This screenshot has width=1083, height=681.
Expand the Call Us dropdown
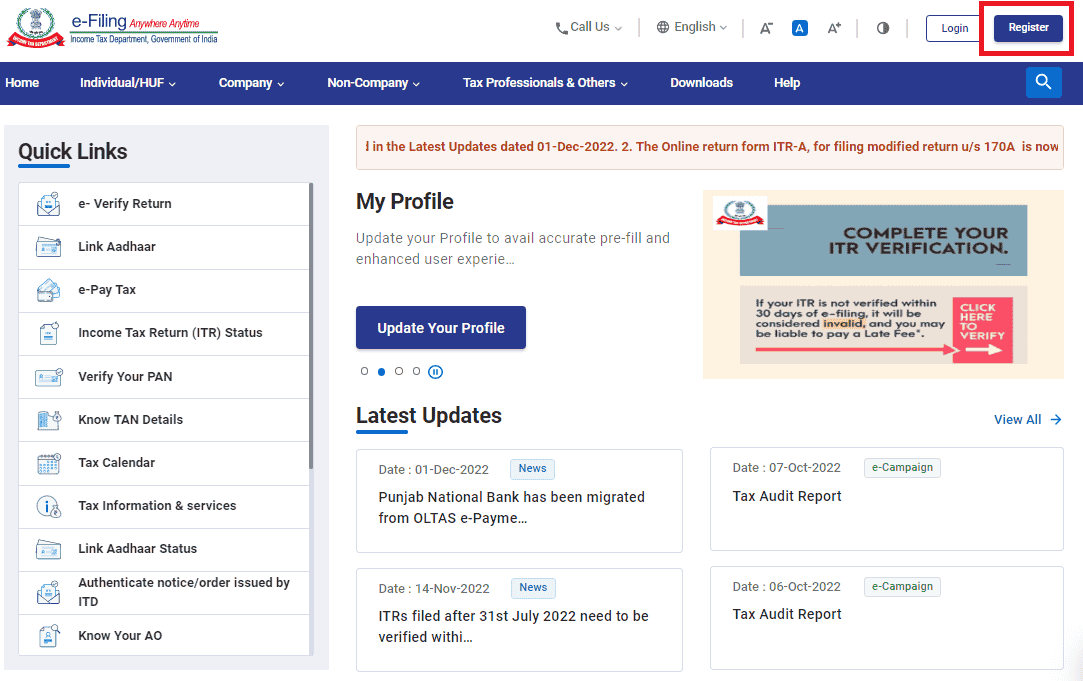tap(588, 28)
